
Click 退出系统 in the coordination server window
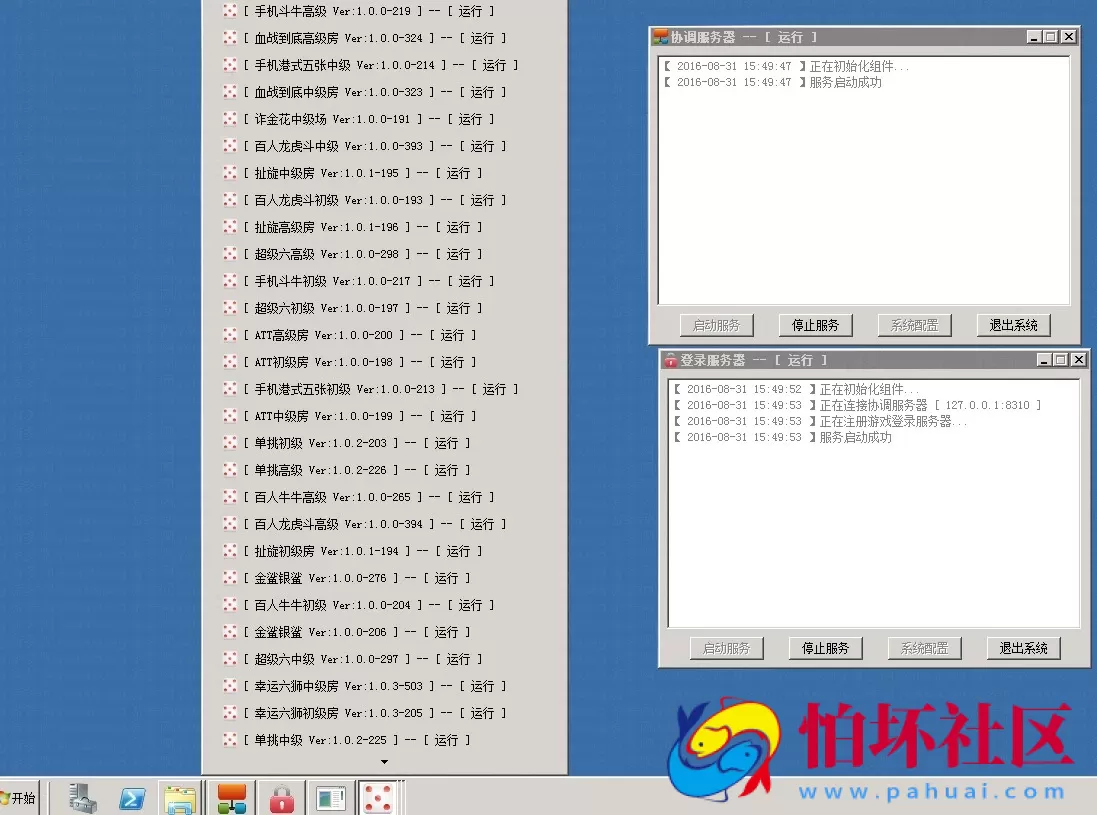click(1013, 325)
